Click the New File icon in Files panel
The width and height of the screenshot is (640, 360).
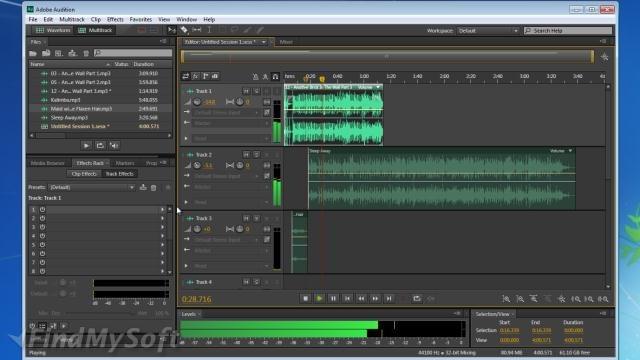pyautogui.click(x=59, y=53)
